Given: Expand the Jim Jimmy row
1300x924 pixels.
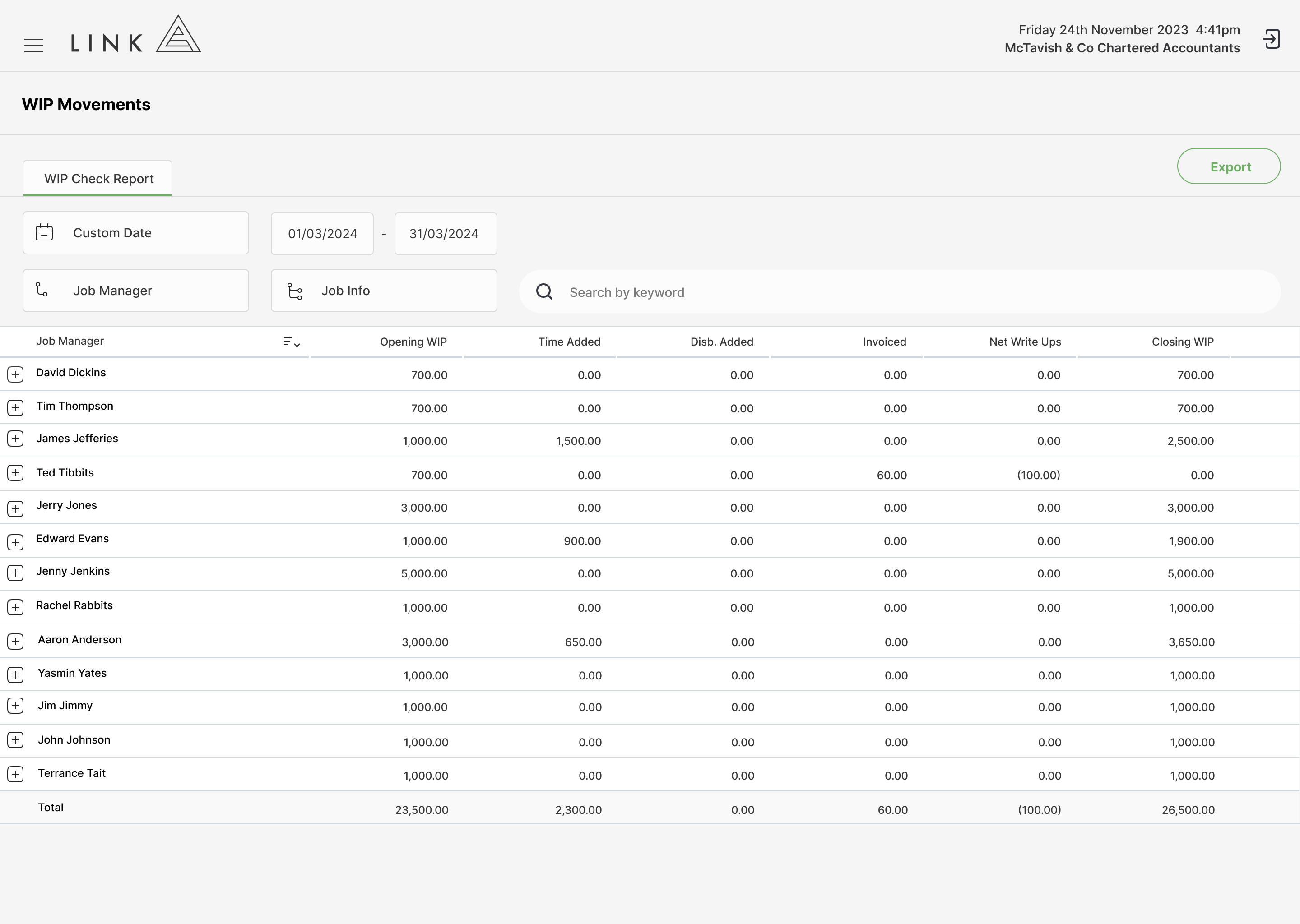Looking at the screenshot, I should pyautogui.click(x=15, y=706).
